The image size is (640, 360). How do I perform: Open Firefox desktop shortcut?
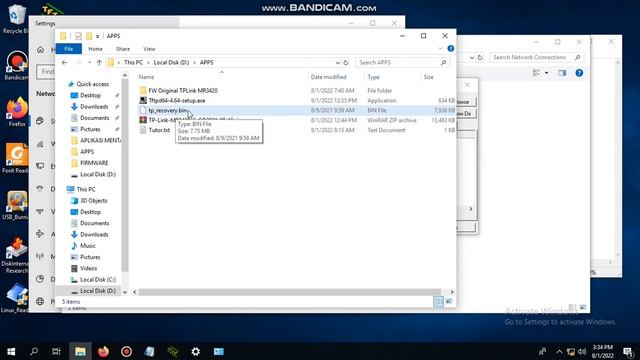point(16,111)
